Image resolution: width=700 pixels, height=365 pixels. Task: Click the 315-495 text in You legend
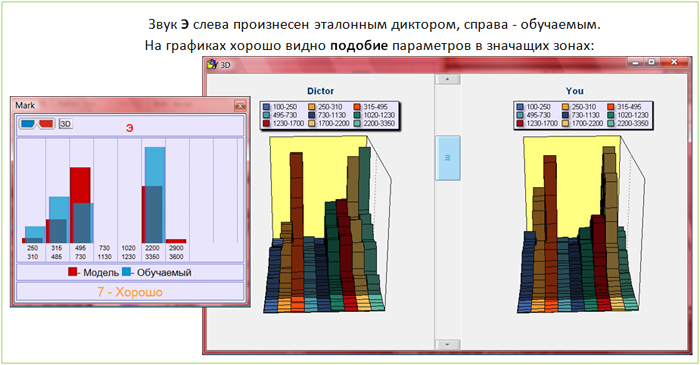coord(629,107)
